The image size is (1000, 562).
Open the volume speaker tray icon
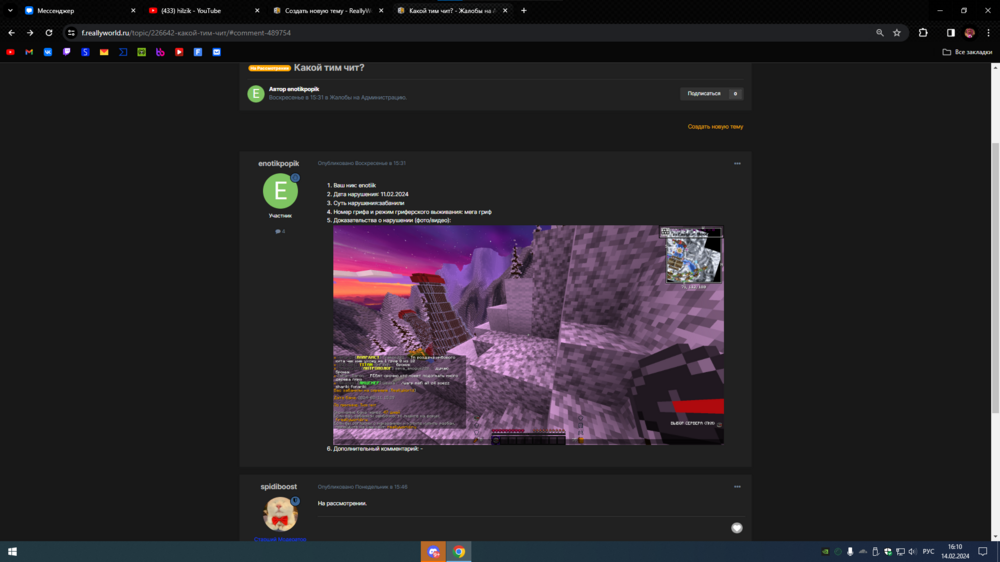913,552
